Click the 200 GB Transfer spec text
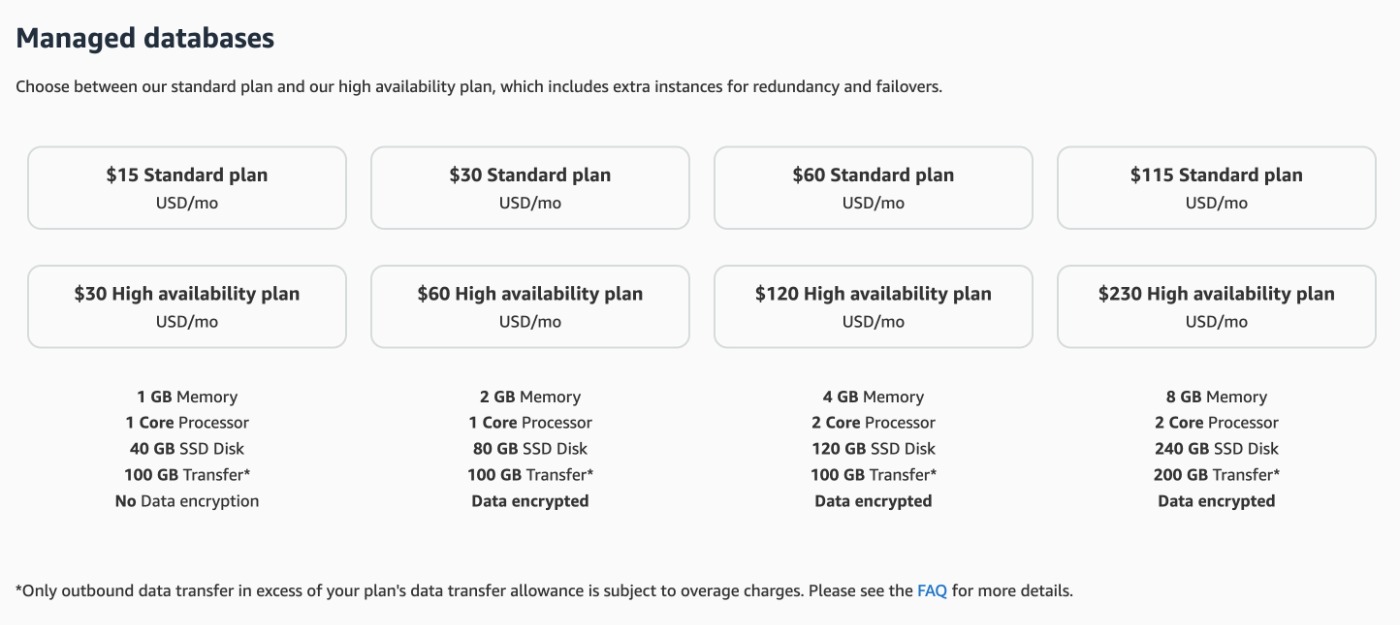This screenshot has width=1400, height=625. pos(1217,474)
